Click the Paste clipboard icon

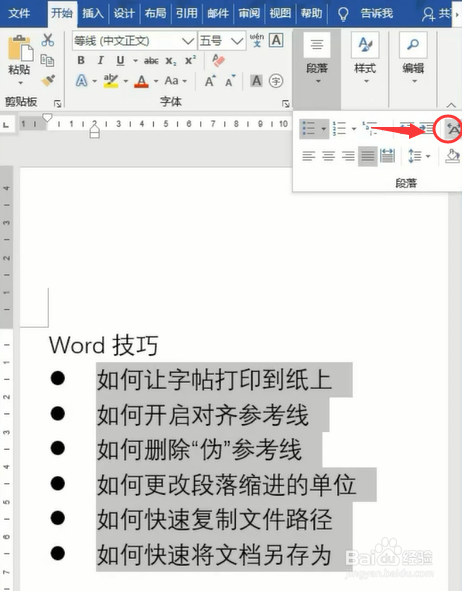(20, 48)
